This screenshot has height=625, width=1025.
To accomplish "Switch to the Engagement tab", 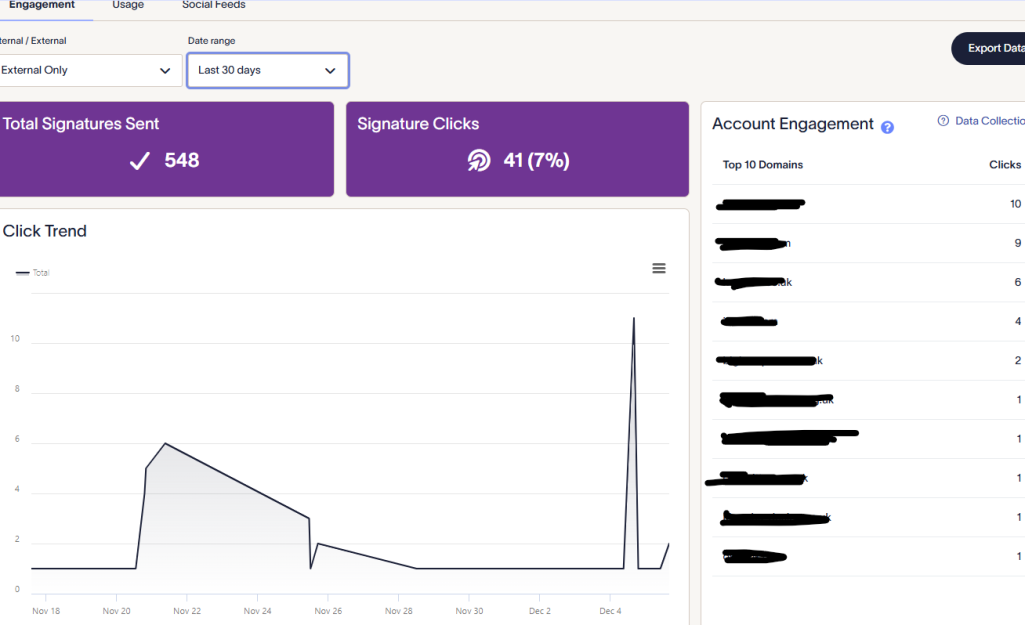I will (x=41, y=5).
